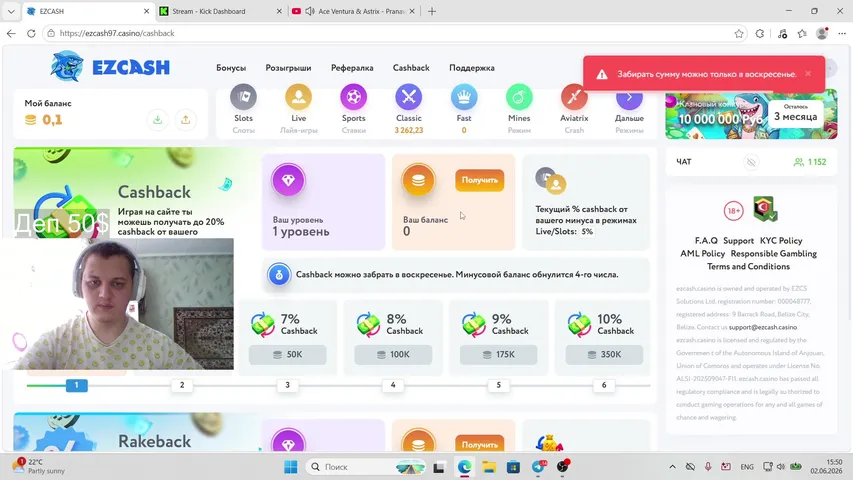
Task: Click the purple diamond level icon
Action: click(288, 180)
